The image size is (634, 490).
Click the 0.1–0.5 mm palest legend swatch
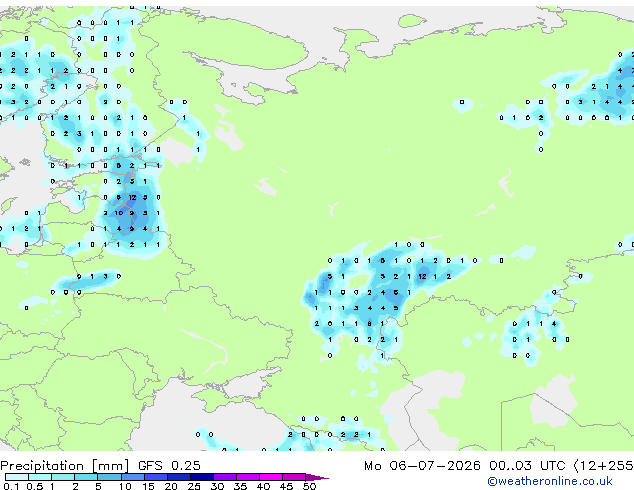pyautogui.click(x=17, y=477)
